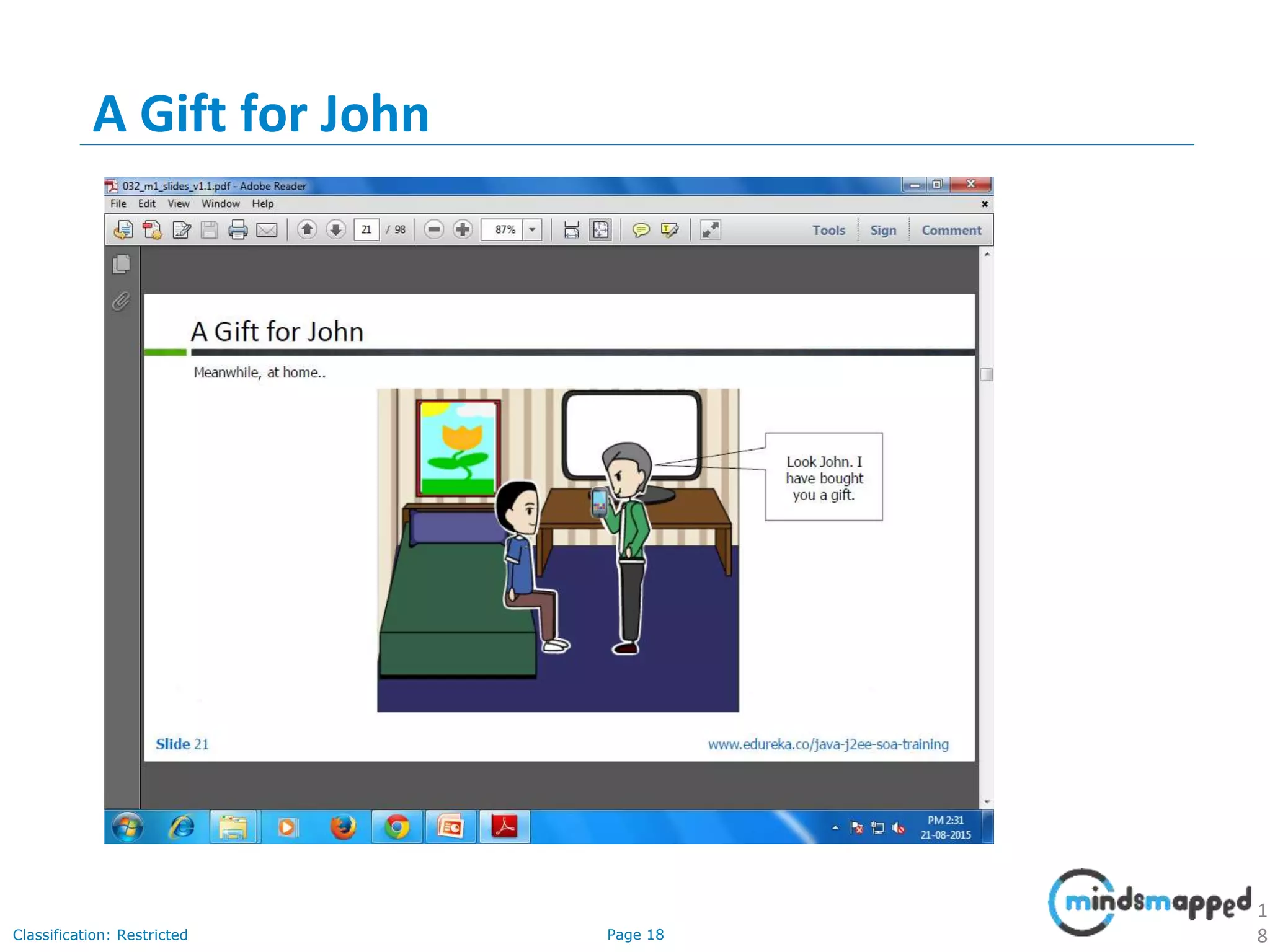
Task: Switch to Adobe Reader in taskbar
Action: pos(505,827)
